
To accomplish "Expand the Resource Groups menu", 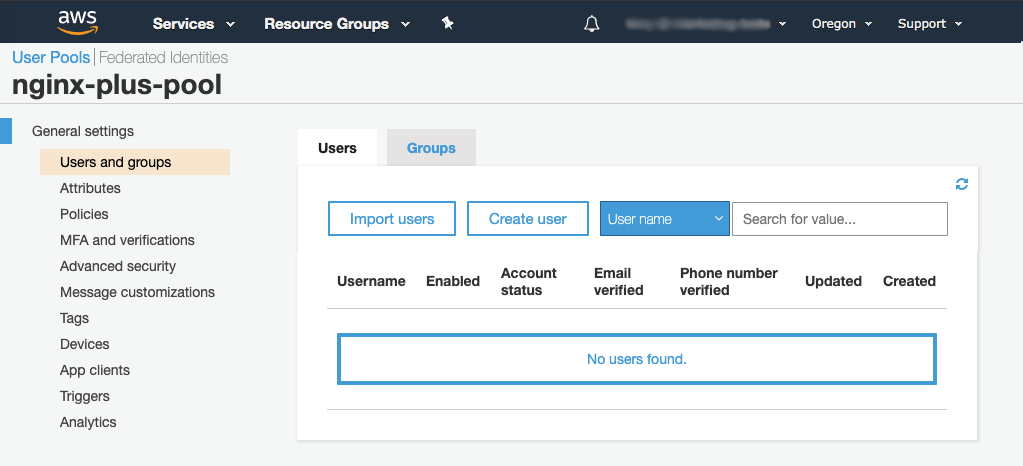I will (337, 24).
